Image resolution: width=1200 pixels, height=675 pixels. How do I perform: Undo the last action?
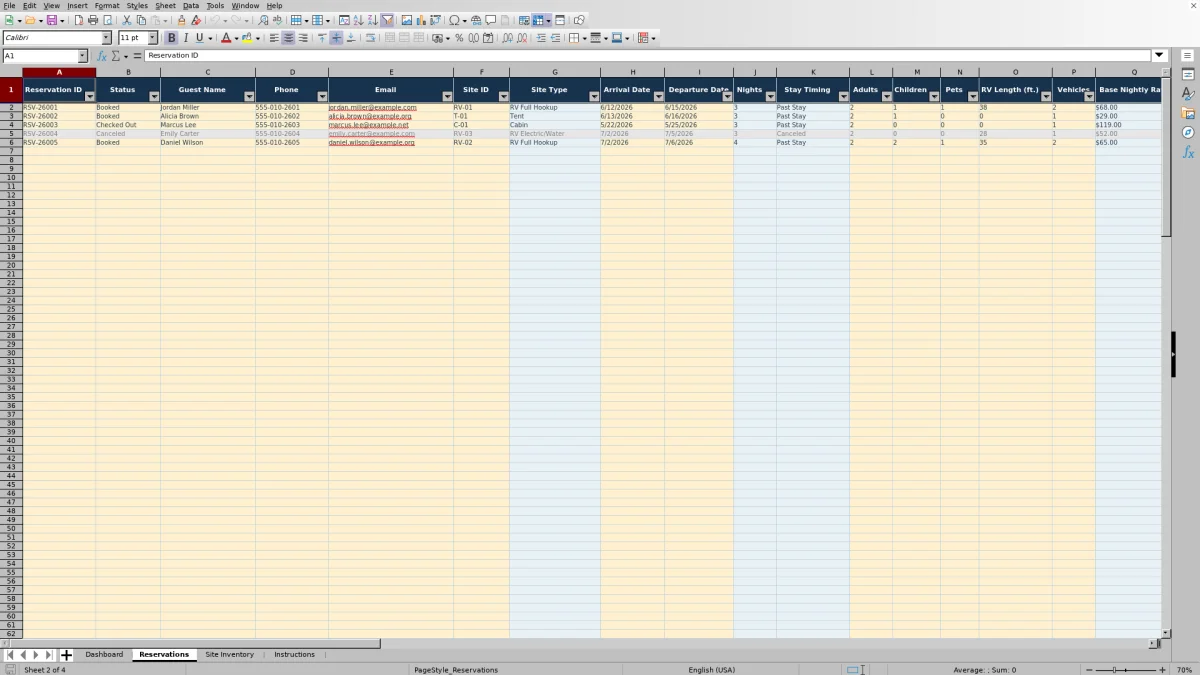click(214, 20)
